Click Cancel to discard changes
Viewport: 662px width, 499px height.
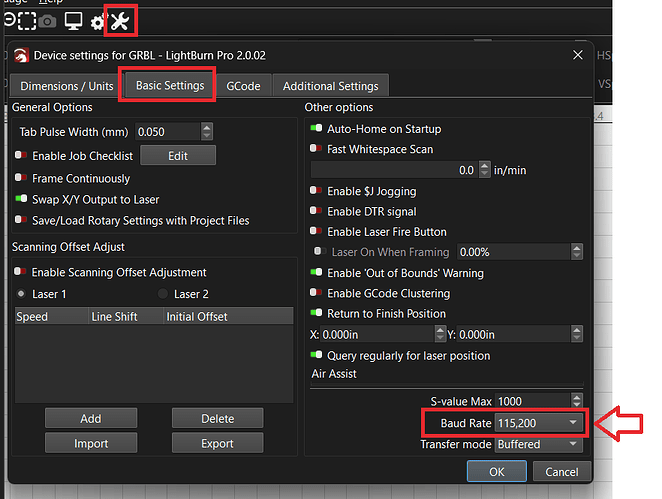(x=562, y=471)
